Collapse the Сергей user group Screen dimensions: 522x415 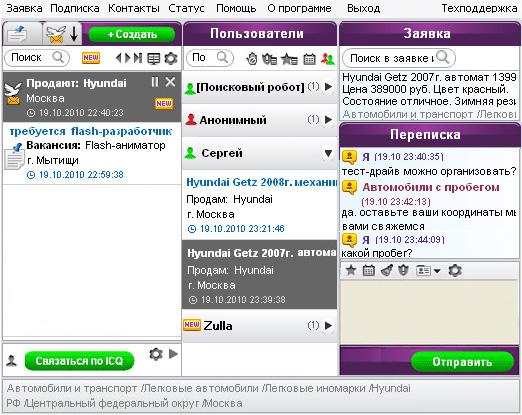tap(328, 153)
